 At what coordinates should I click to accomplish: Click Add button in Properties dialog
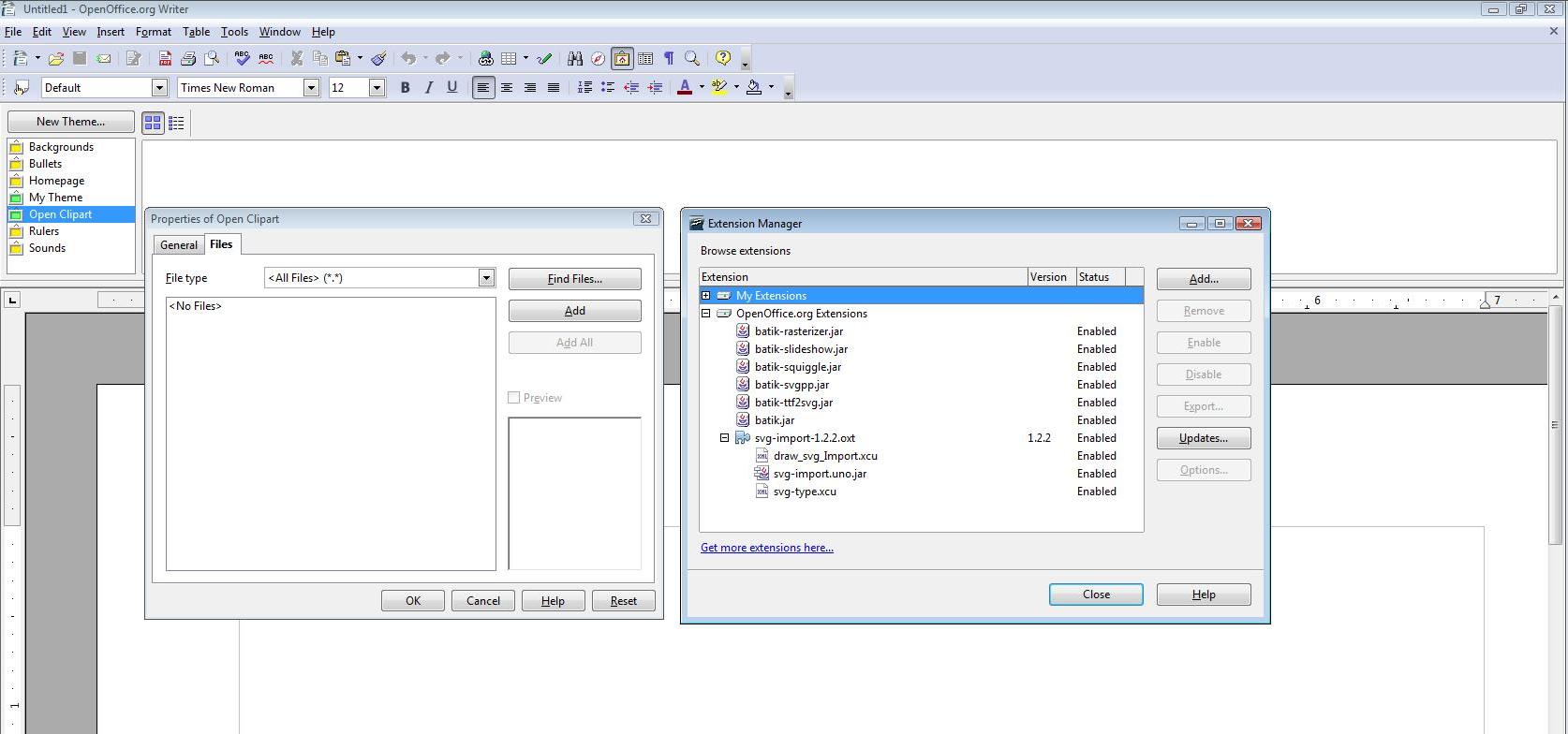pyautogui.click(x=575, y=311)
